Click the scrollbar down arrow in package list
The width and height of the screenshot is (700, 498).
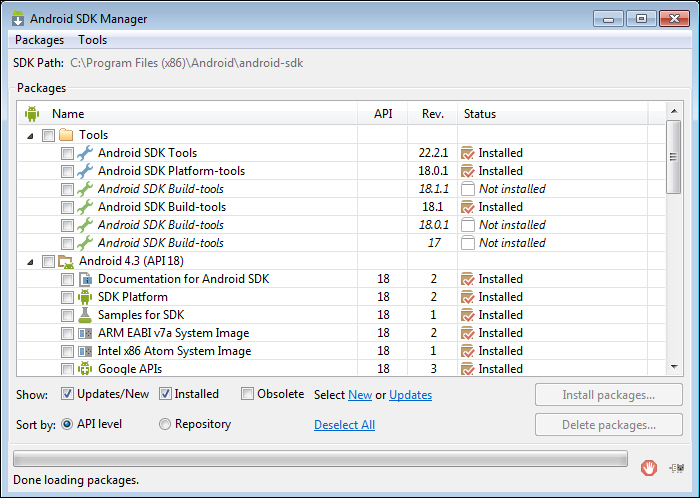674,367
